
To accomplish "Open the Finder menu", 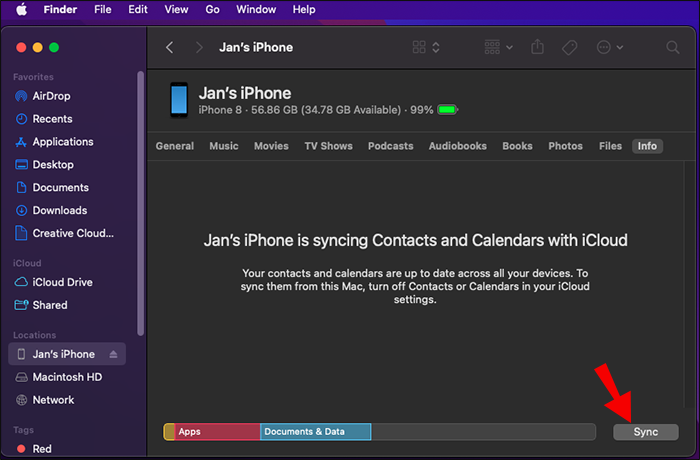I will click(60, 9).
